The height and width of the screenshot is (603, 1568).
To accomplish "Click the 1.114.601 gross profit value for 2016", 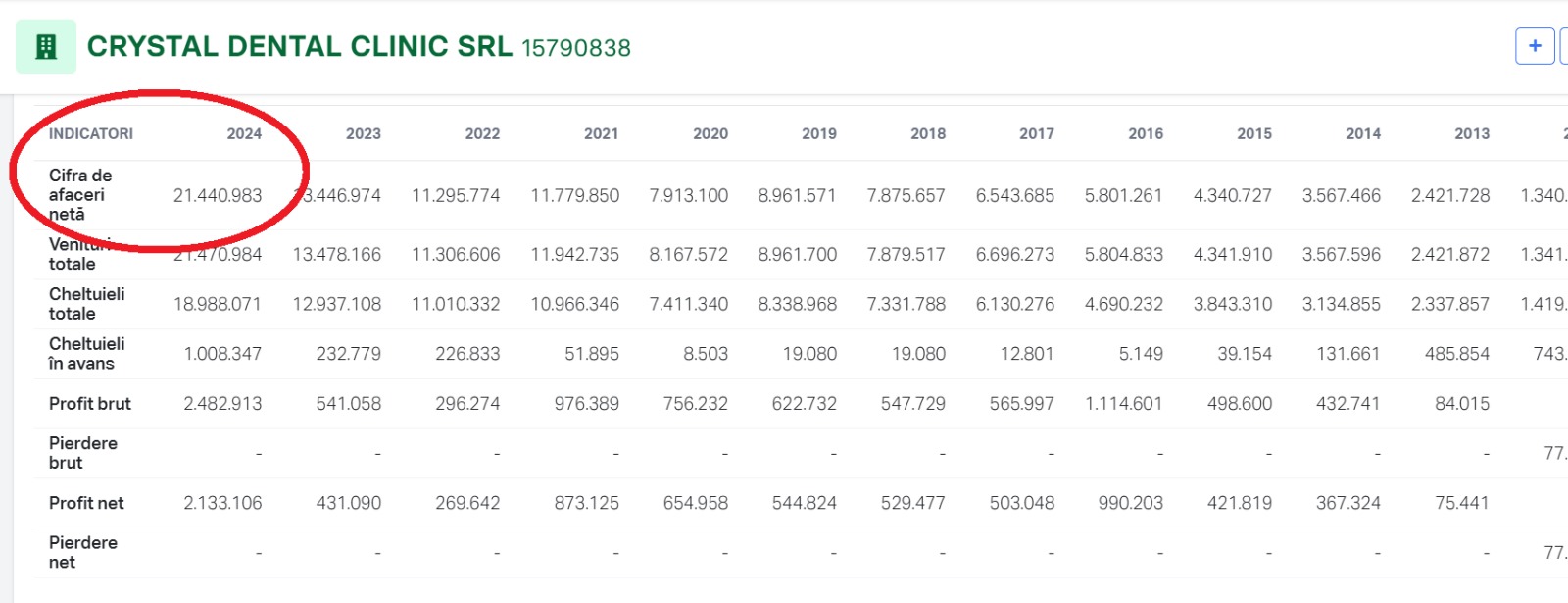I will point(1123,404).
